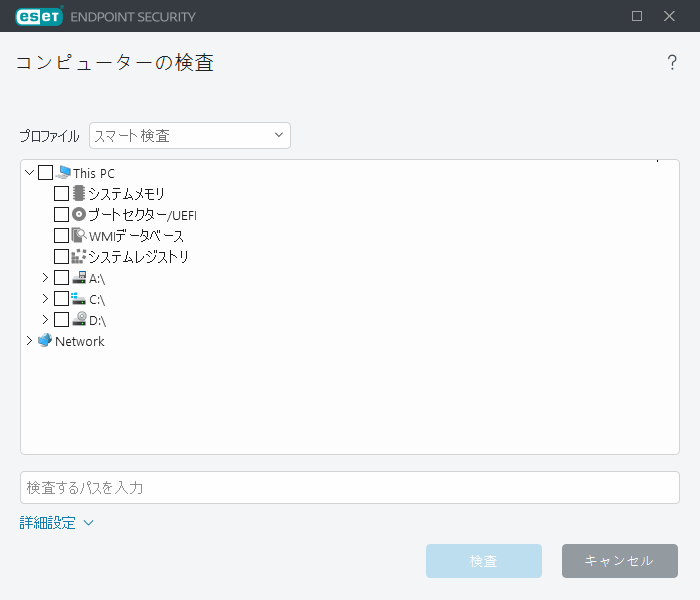The image size is (700, 600).
Task: Click the A:\ drive icon
Action: click(x=79, y=278)
